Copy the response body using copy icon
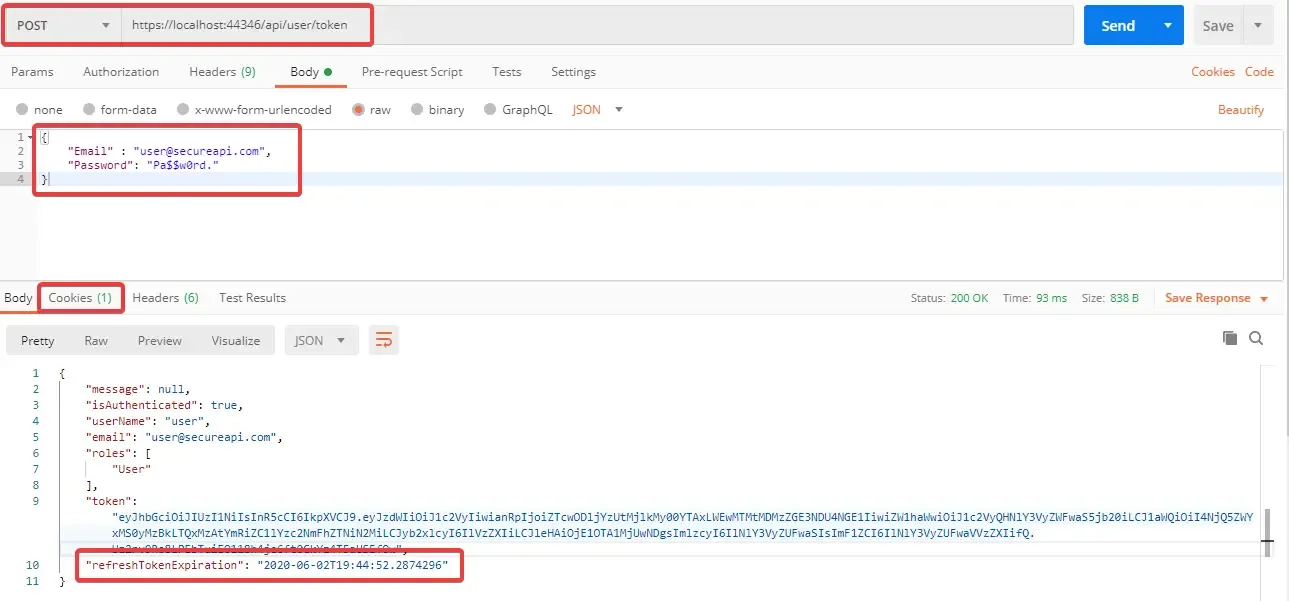Image resolution: width=1289 pixels, height=601 pixels. pyautogui.click(x=1229, y=338)
